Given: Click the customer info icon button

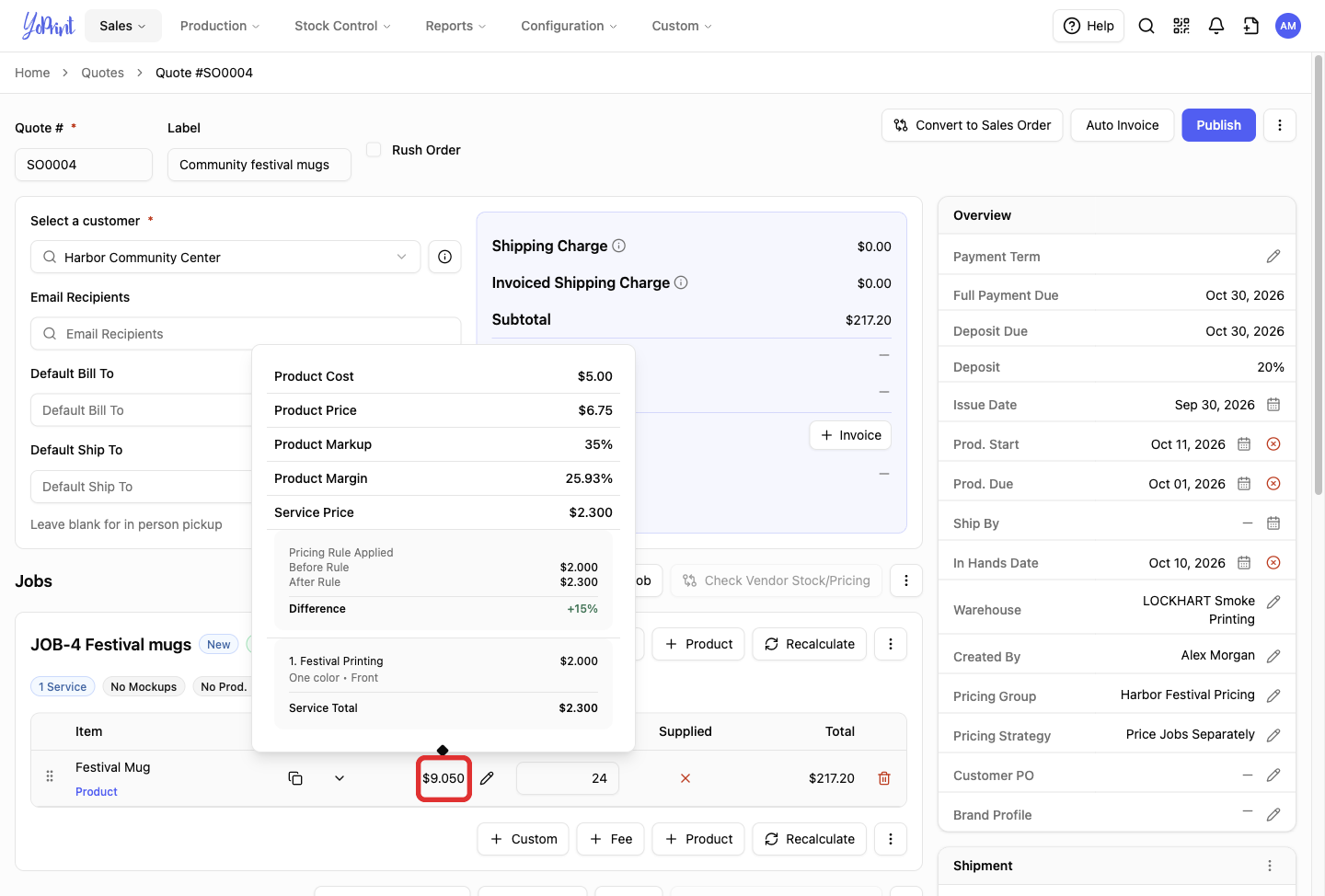Looking at the screenshot, I should (x=444, y=257).
